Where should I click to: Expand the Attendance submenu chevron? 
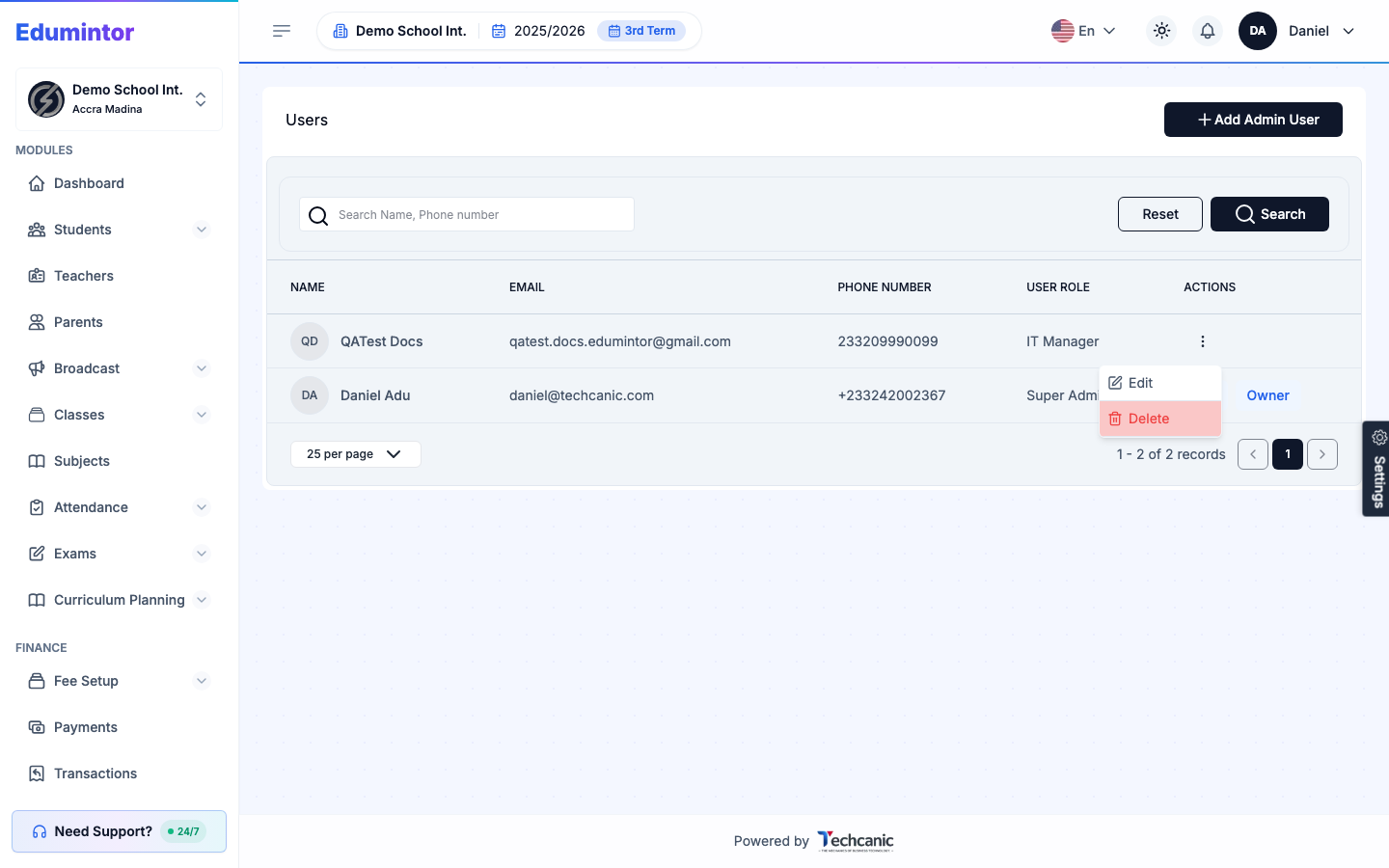click(202, 507)
